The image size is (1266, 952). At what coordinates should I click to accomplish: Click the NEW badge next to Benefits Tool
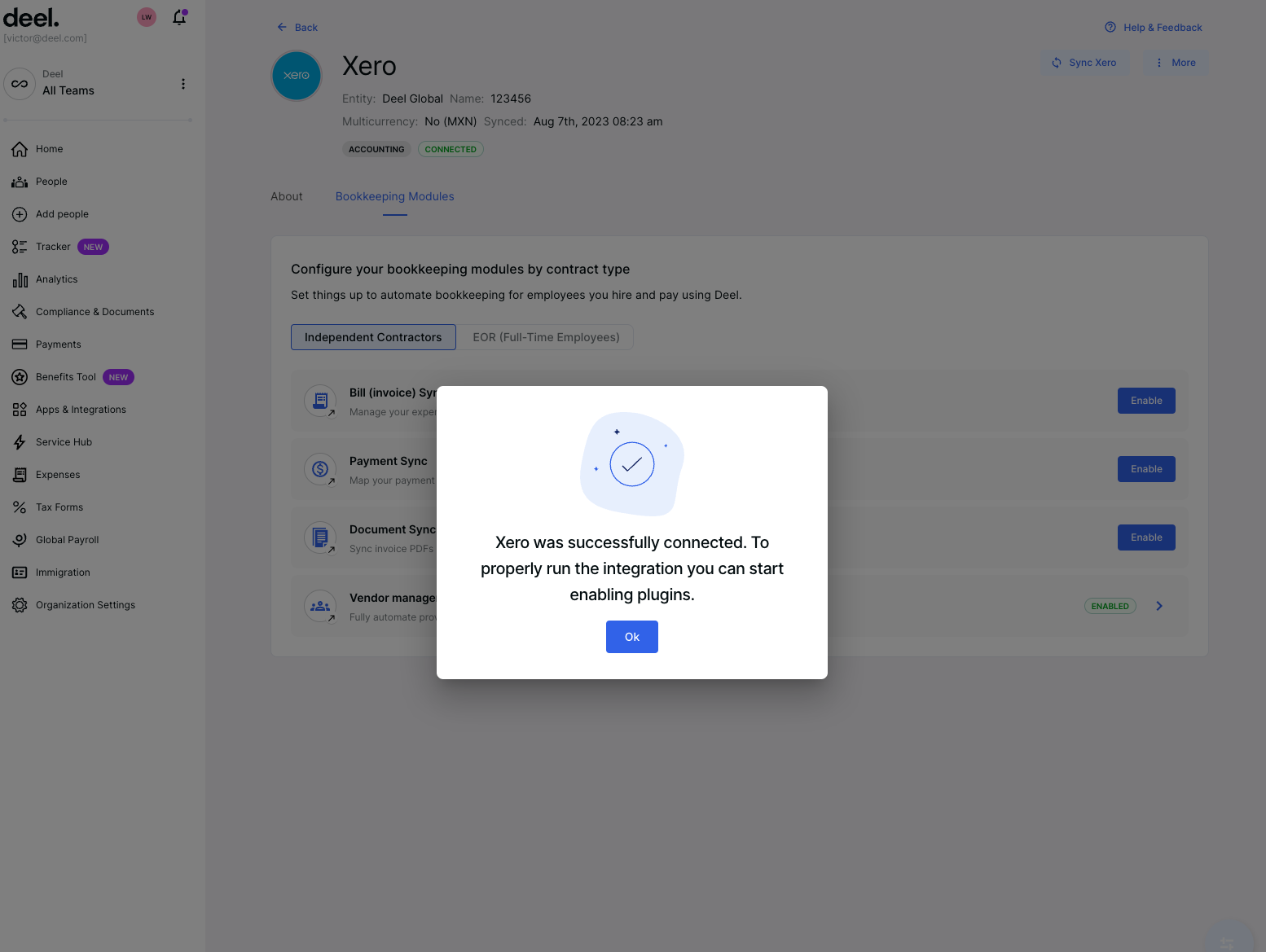[x=118, y=377]
